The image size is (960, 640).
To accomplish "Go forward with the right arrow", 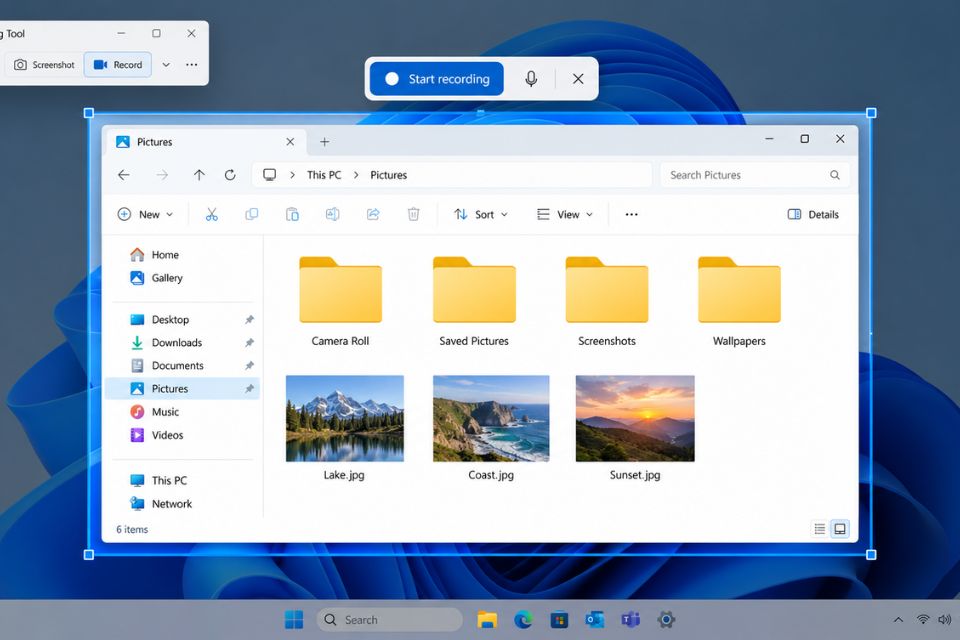I will [x=162, y=175].
